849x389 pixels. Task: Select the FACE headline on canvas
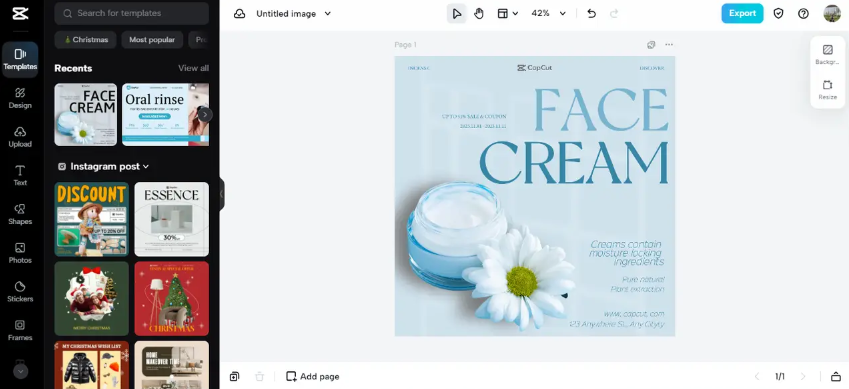pos(600,109)
